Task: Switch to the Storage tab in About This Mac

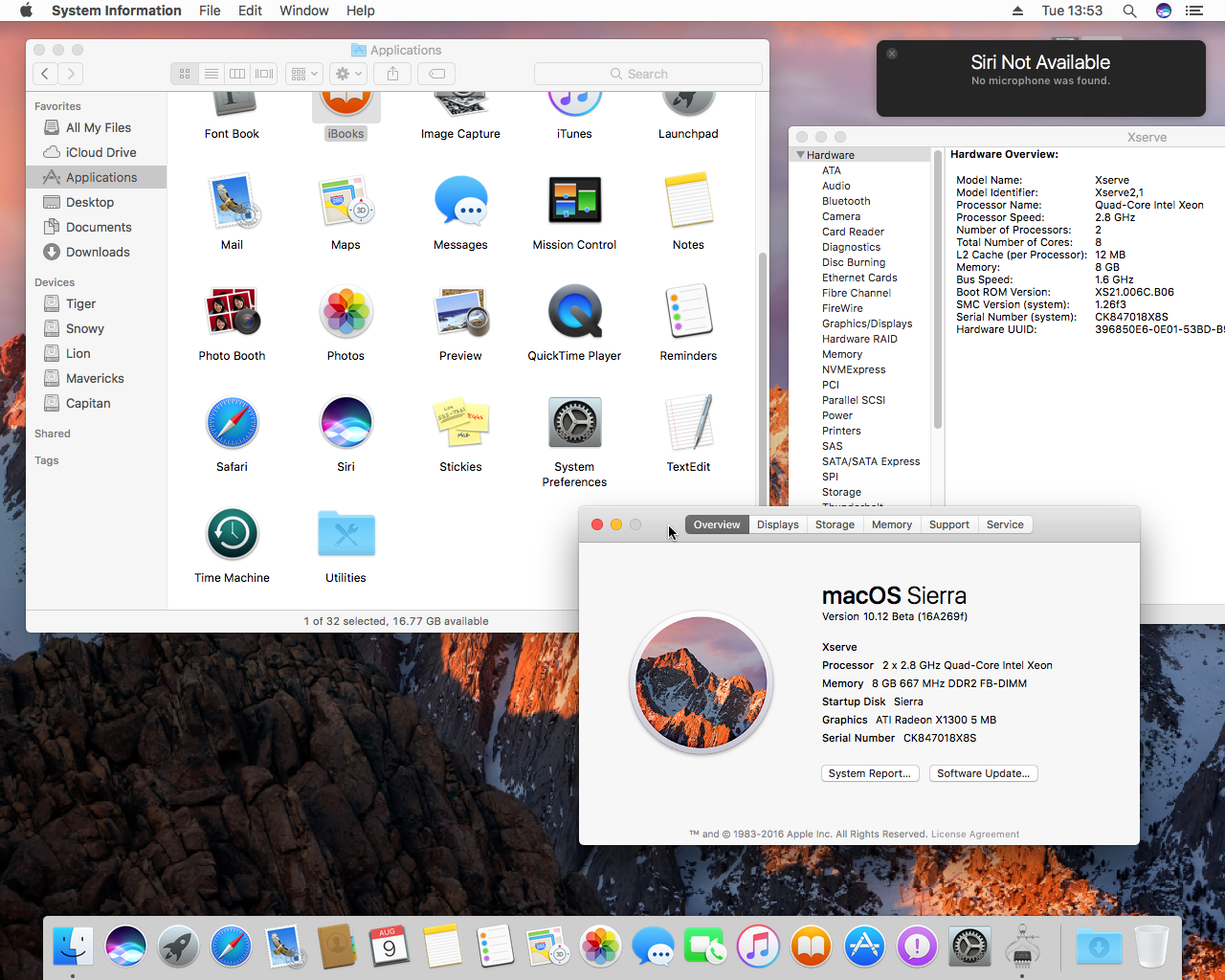Action: coord(835,524)
